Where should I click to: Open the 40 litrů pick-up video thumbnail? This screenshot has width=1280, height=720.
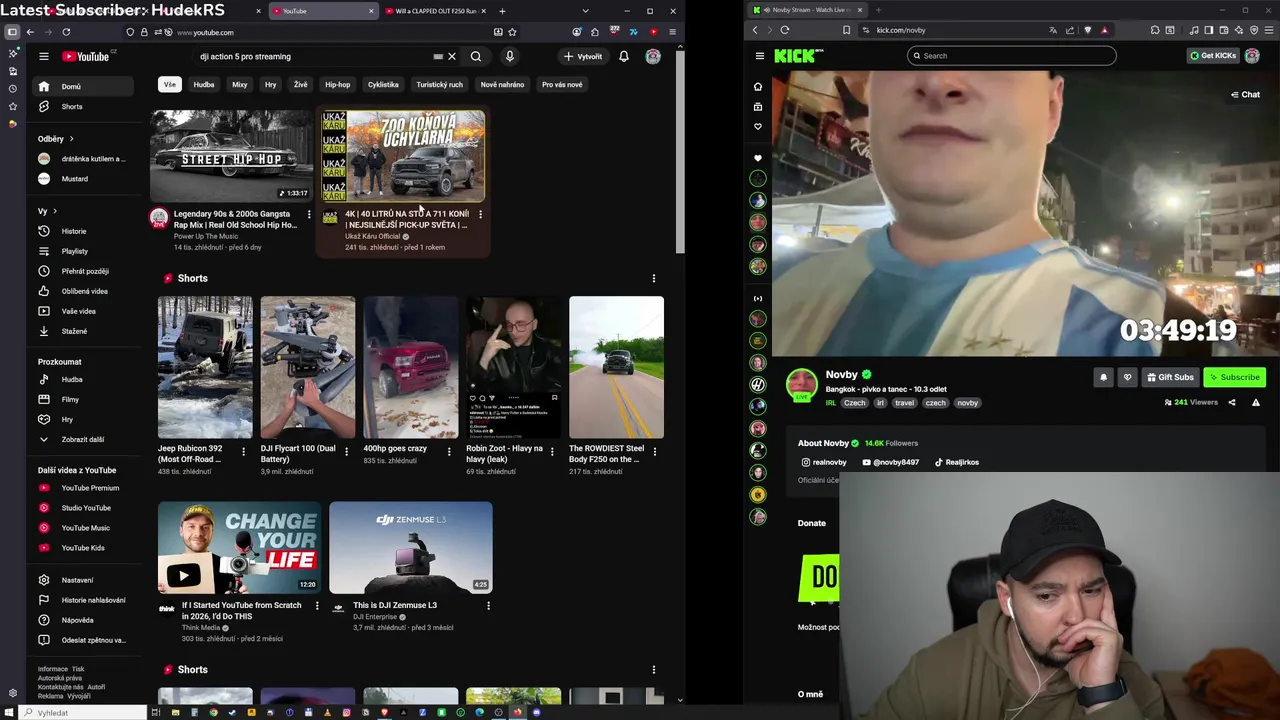click(x=403, y=155)
